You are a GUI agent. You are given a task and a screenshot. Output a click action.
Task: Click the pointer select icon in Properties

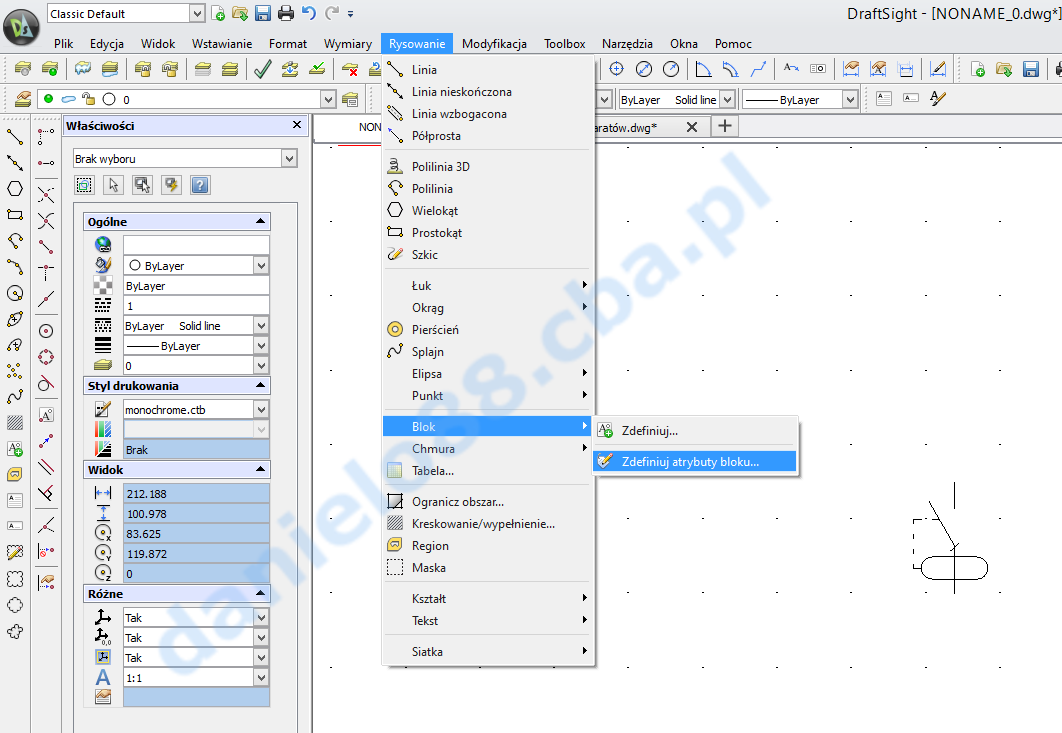[114, 185]
